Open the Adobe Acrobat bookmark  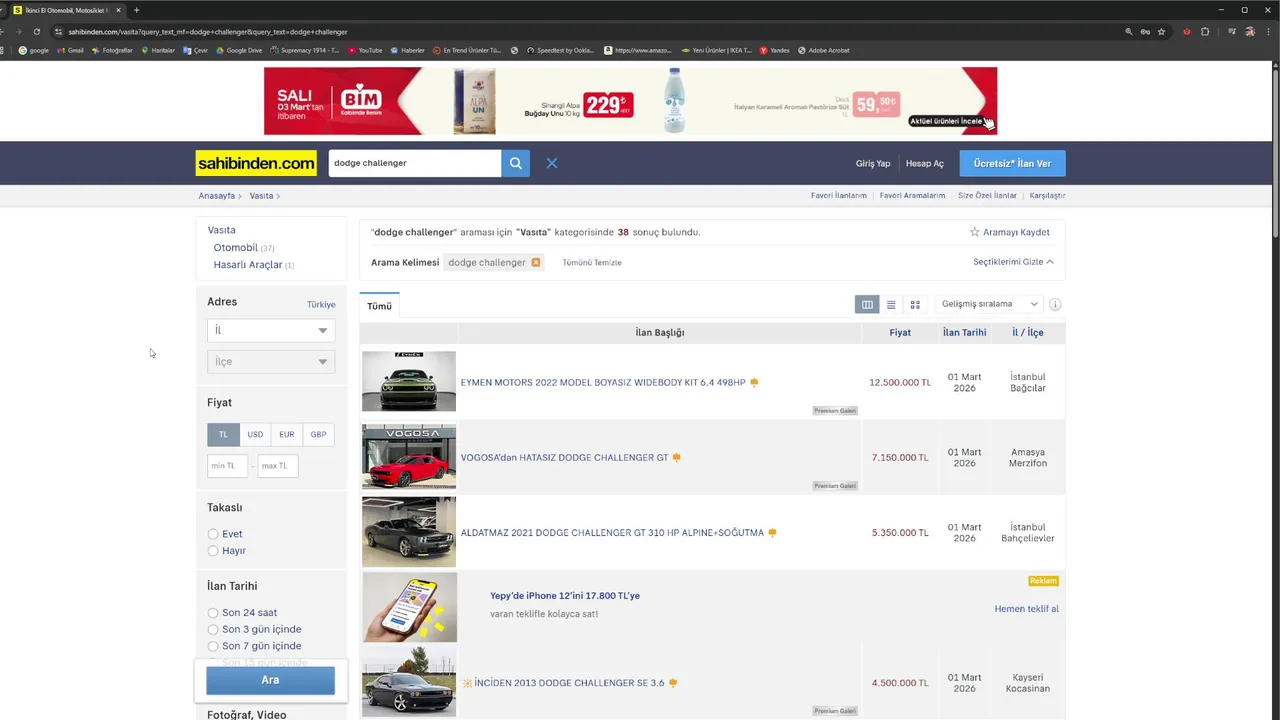click(x=824, y=50)
